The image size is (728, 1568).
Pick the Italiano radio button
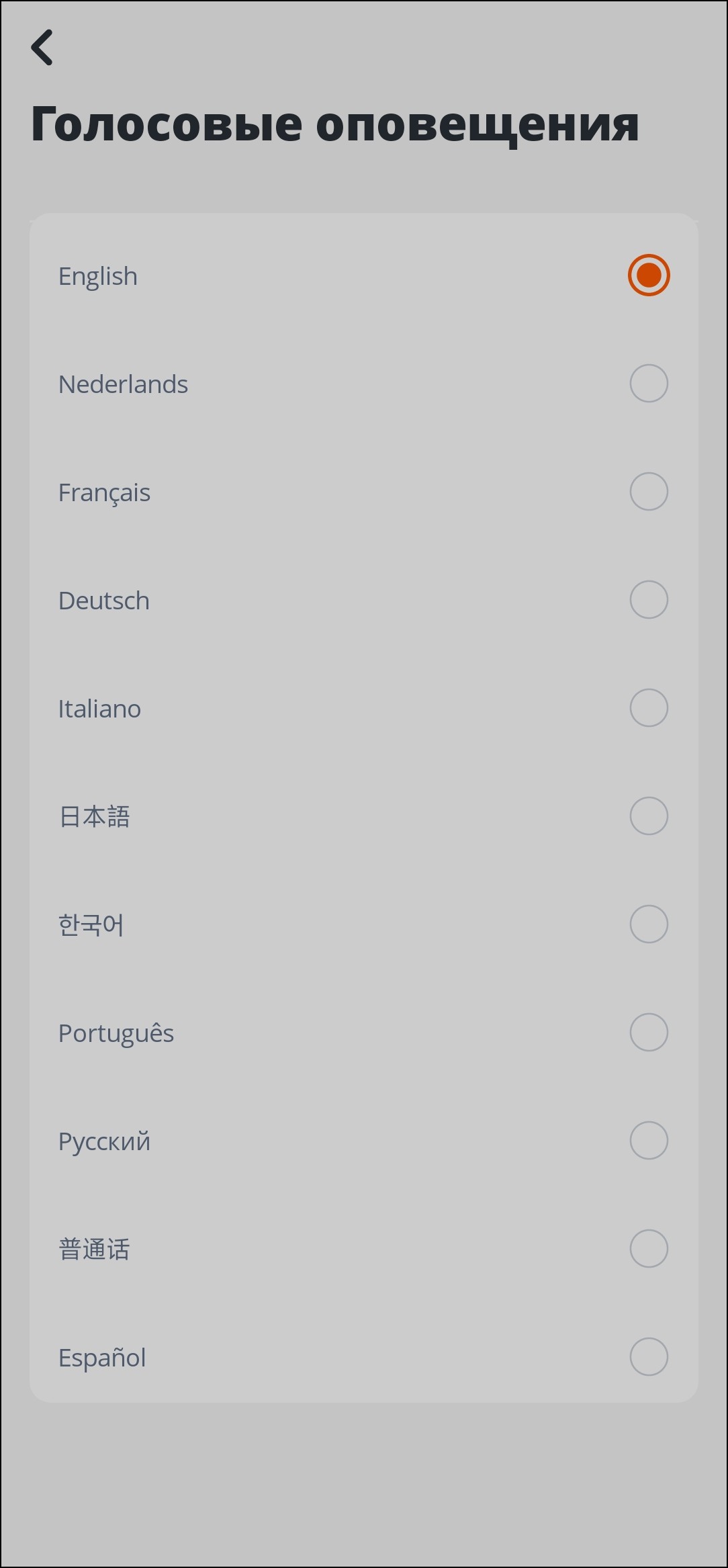(x=648, y=708)
